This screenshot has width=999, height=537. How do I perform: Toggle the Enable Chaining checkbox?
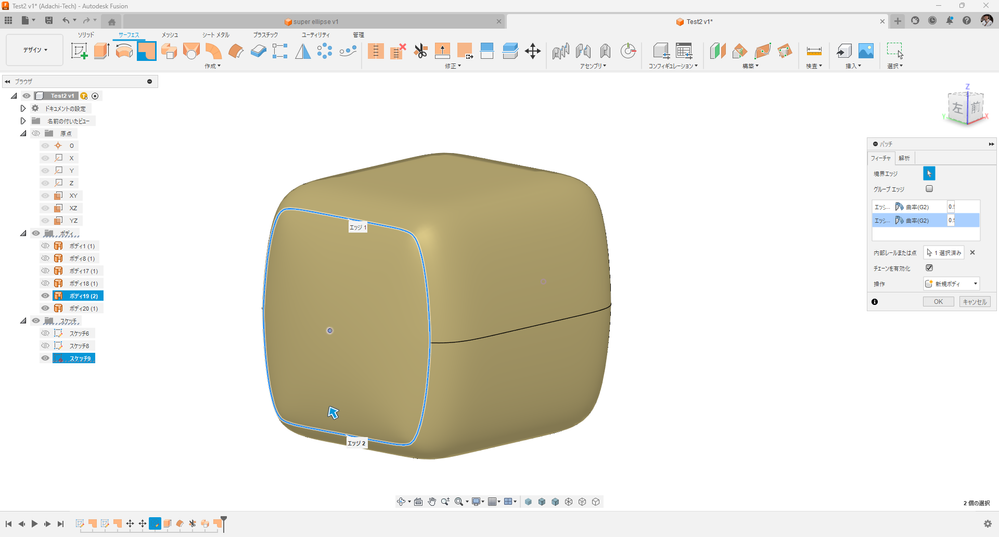(x=929, y=268)
